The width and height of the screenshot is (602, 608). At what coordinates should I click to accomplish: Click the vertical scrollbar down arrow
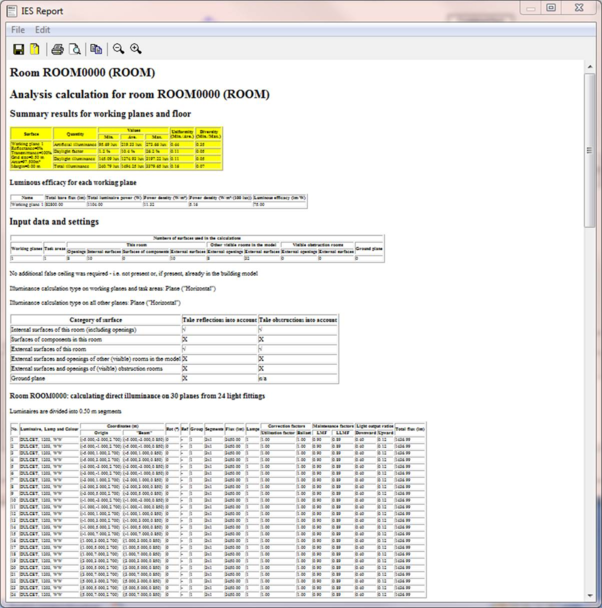coord(590,597)
